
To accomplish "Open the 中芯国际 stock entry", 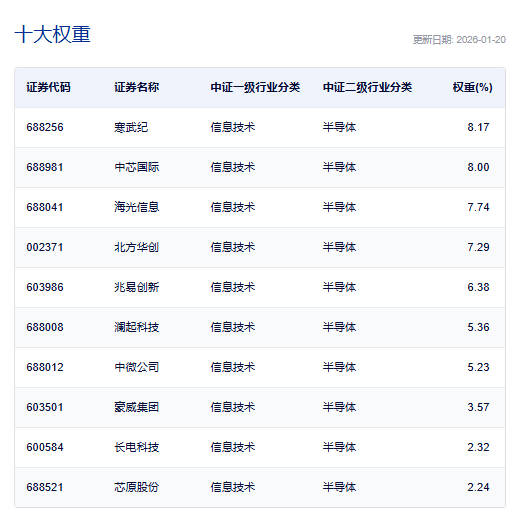I will click(137, 167).
